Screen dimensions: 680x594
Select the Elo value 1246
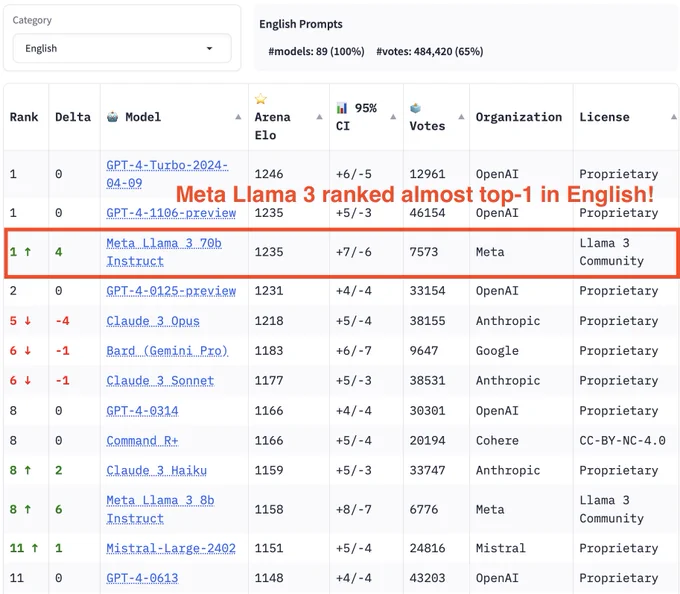coord(269,174)
